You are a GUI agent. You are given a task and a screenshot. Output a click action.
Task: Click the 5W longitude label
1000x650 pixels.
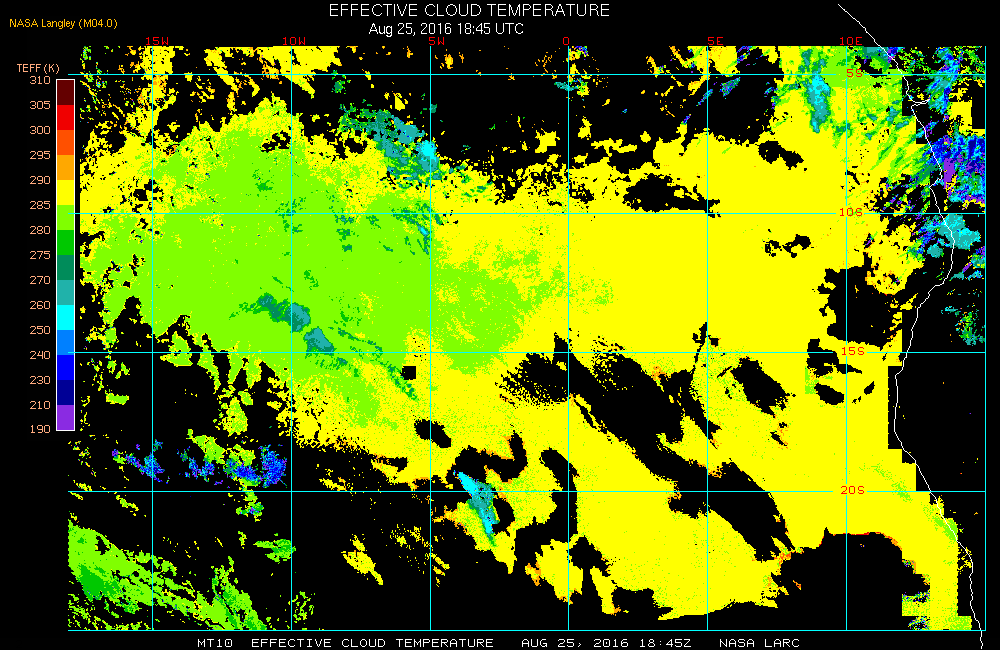pos(437,41)
